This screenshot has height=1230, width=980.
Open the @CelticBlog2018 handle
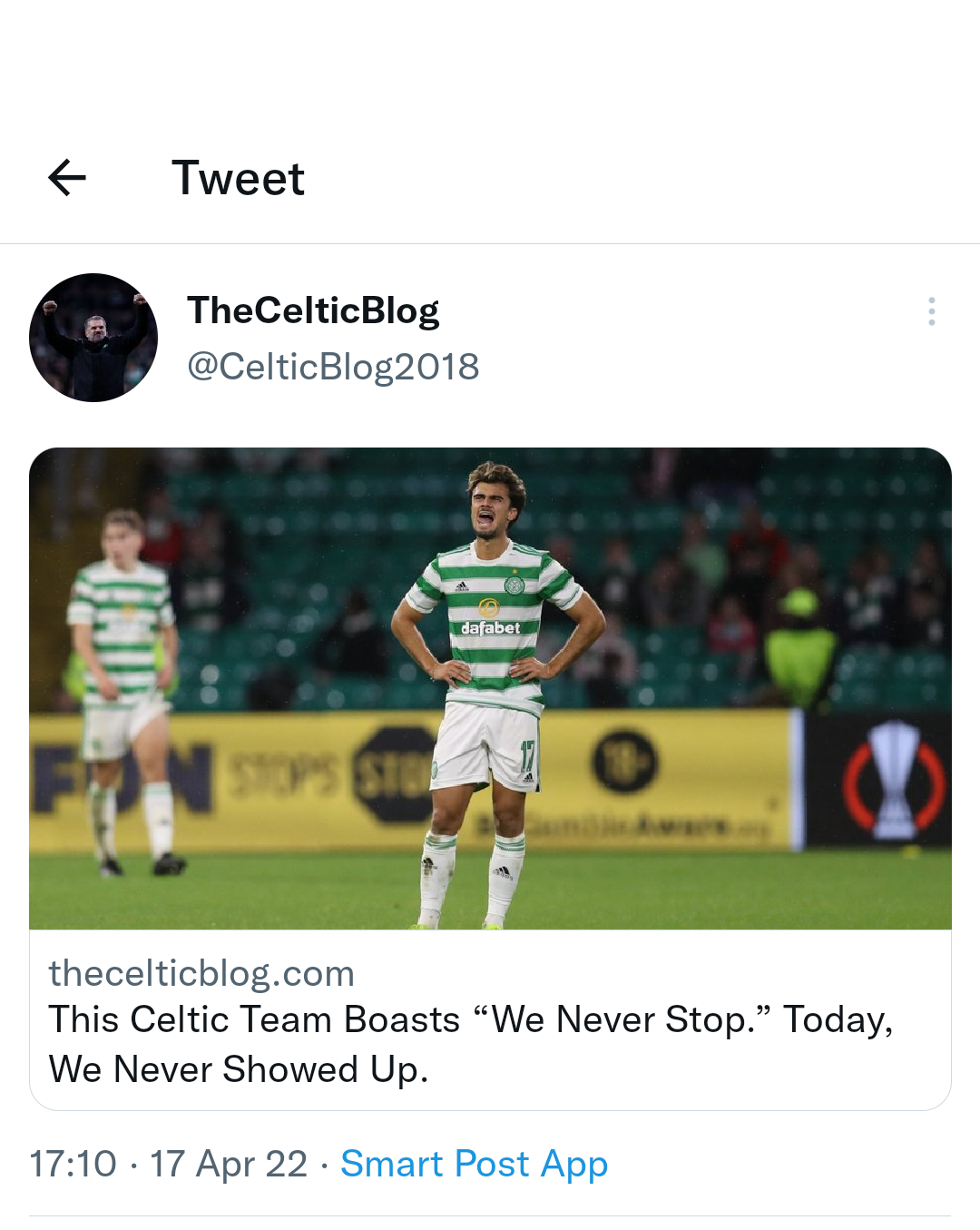click(333, 367)
